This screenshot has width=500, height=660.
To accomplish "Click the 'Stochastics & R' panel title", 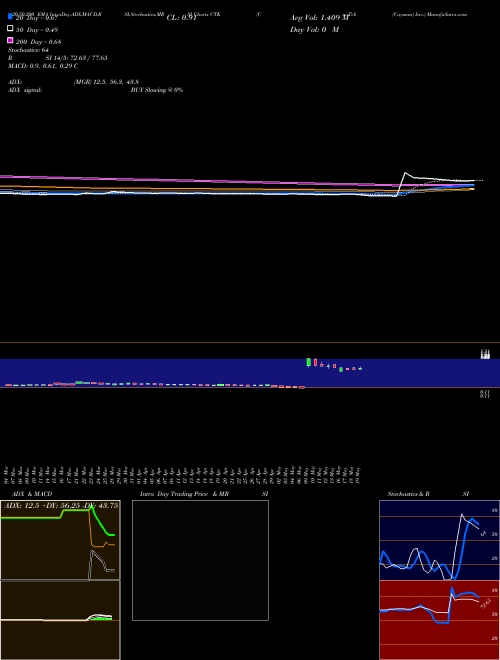I will [x=408, y=494].
